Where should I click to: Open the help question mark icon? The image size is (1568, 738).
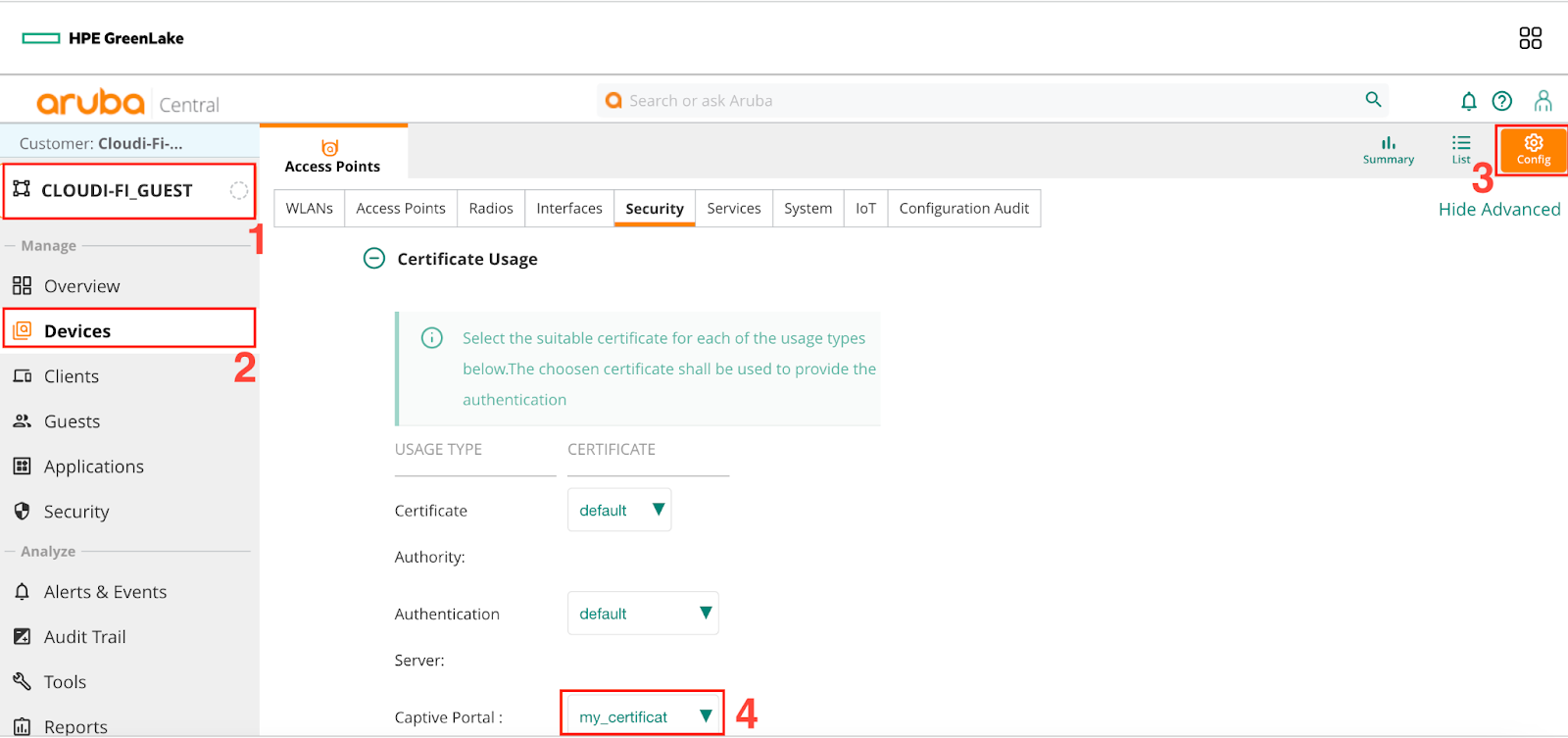[x=1501, y=101]
